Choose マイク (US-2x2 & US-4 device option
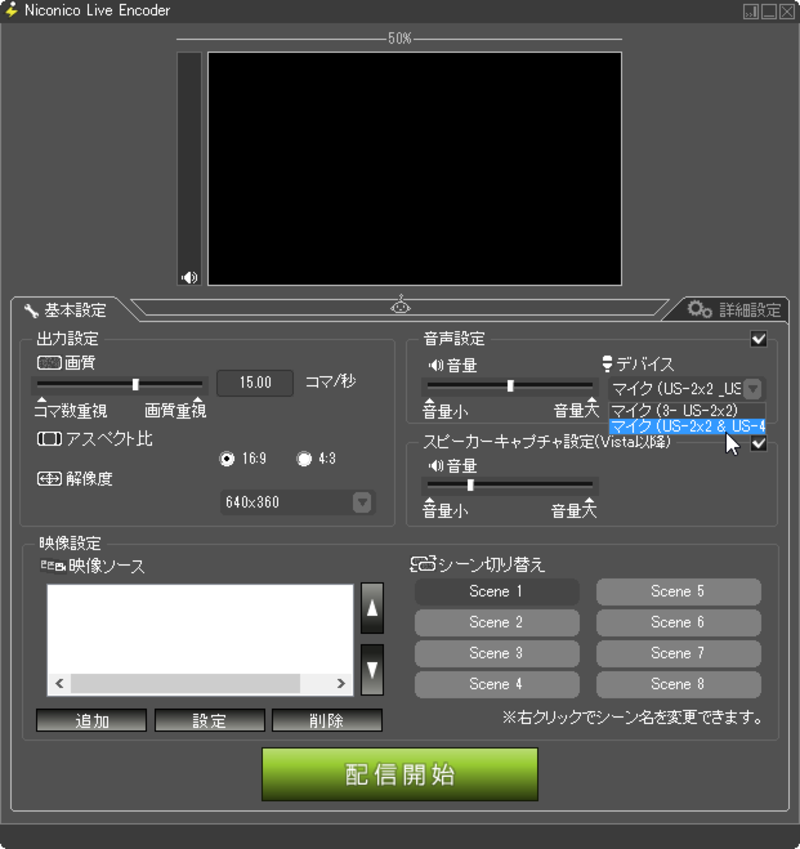The image size is (800, 849). (687, 427)
